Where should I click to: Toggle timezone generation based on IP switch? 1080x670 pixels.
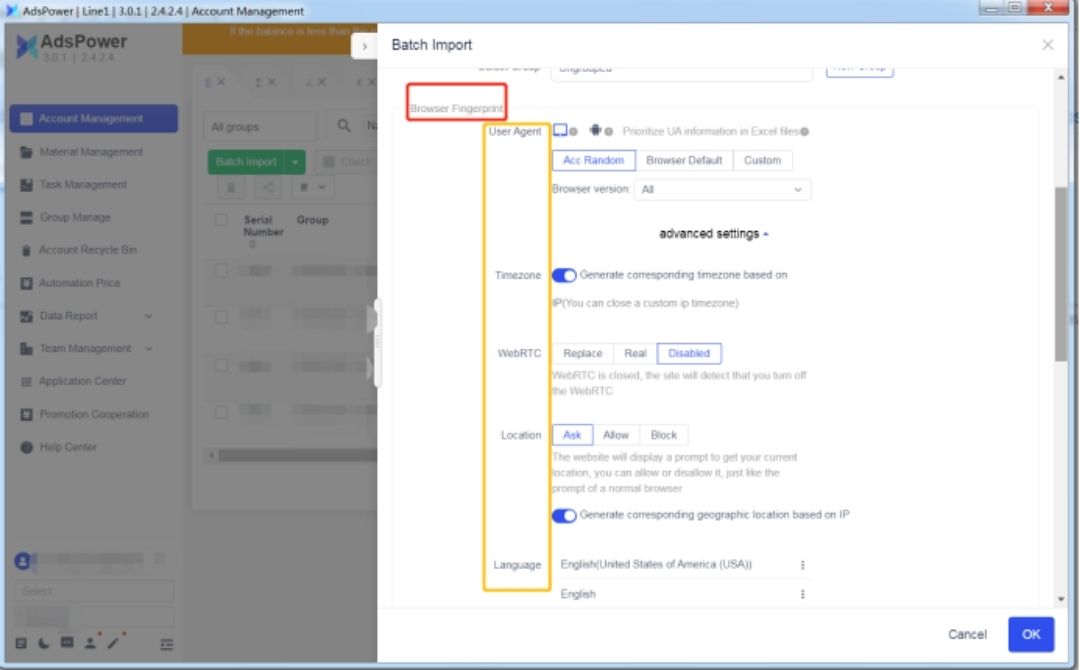563,275
